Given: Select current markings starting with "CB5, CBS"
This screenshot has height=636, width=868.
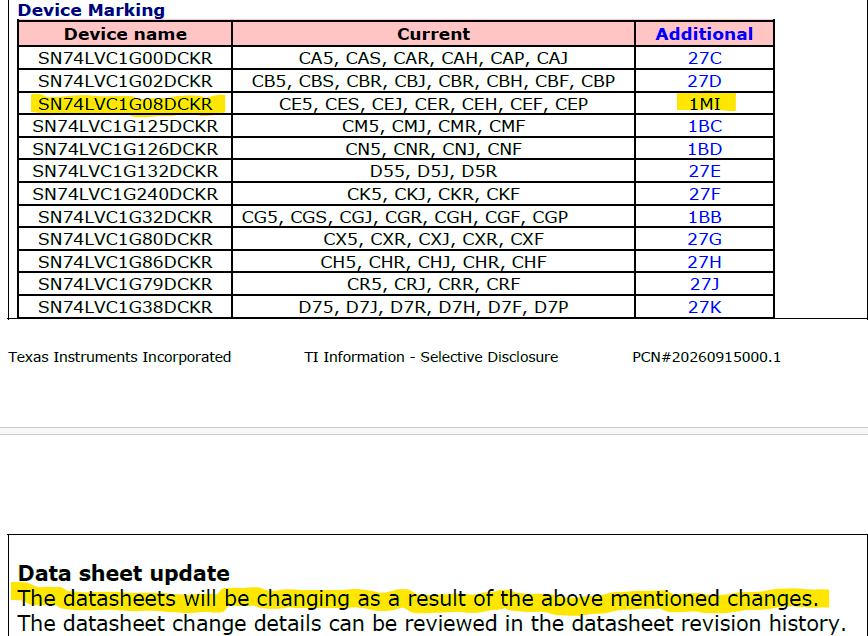Looking at the screenshot, I should [433, 81].
